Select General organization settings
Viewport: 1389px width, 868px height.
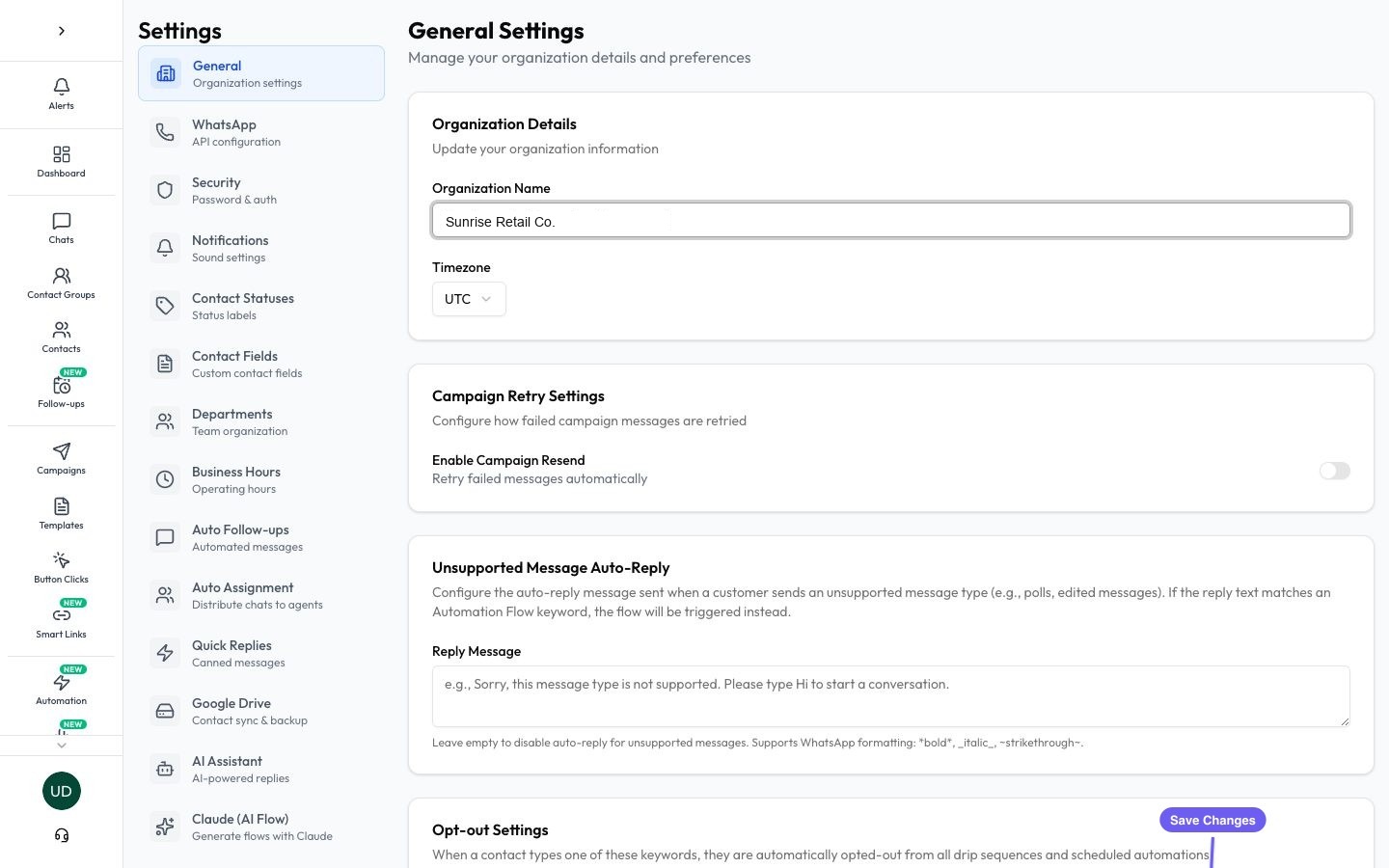261,73
